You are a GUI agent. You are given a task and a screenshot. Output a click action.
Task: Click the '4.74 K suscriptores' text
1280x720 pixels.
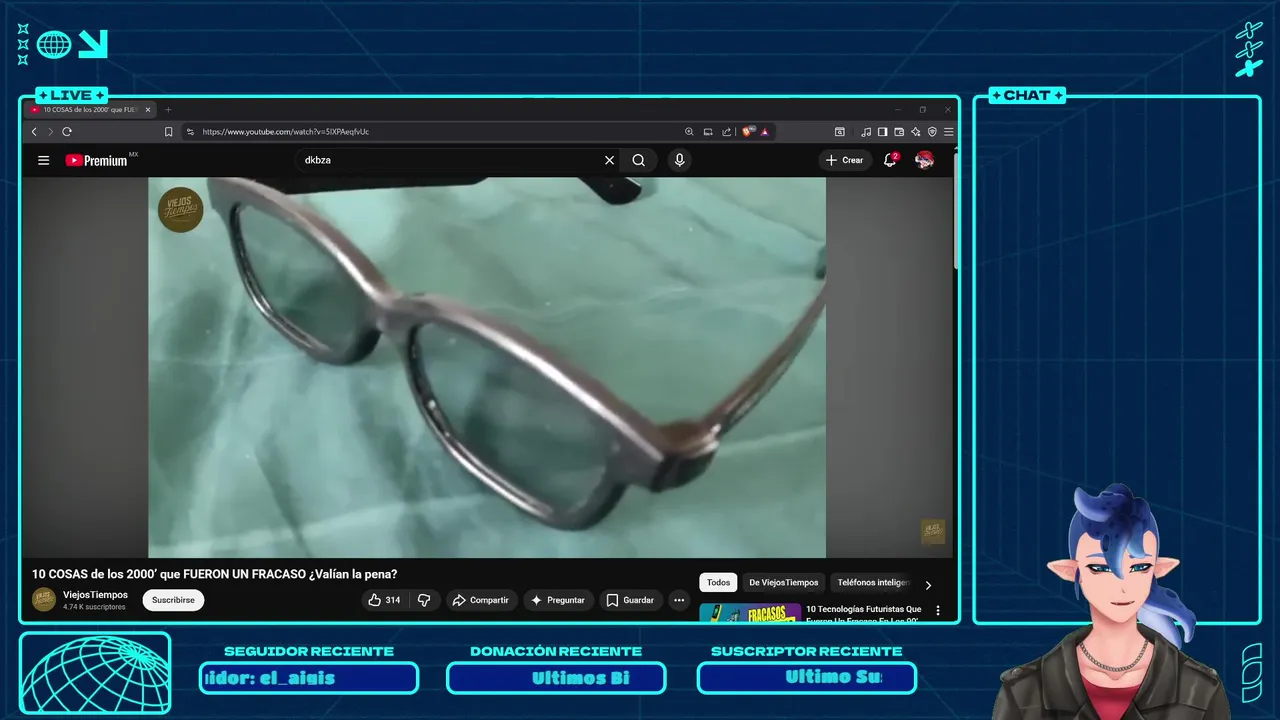(x=94, y=607)
